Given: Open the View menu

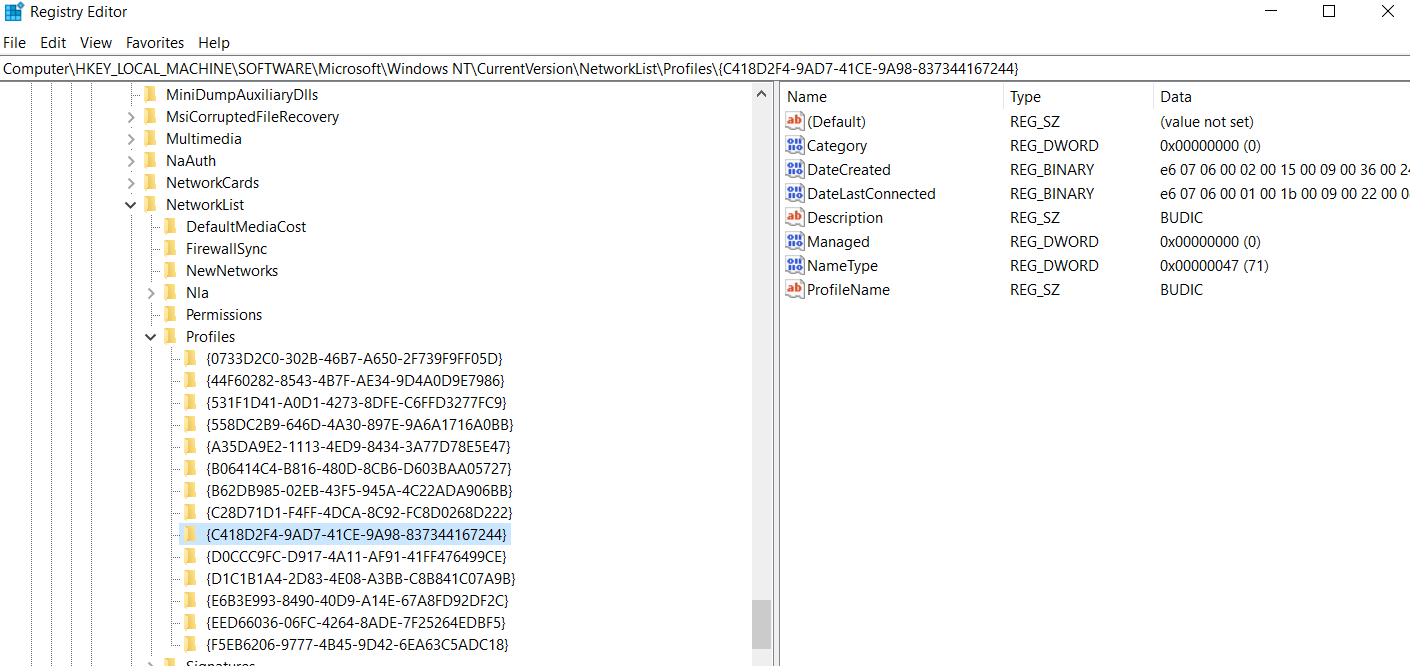Looking at the screenshot, I should tap(96, 43).
